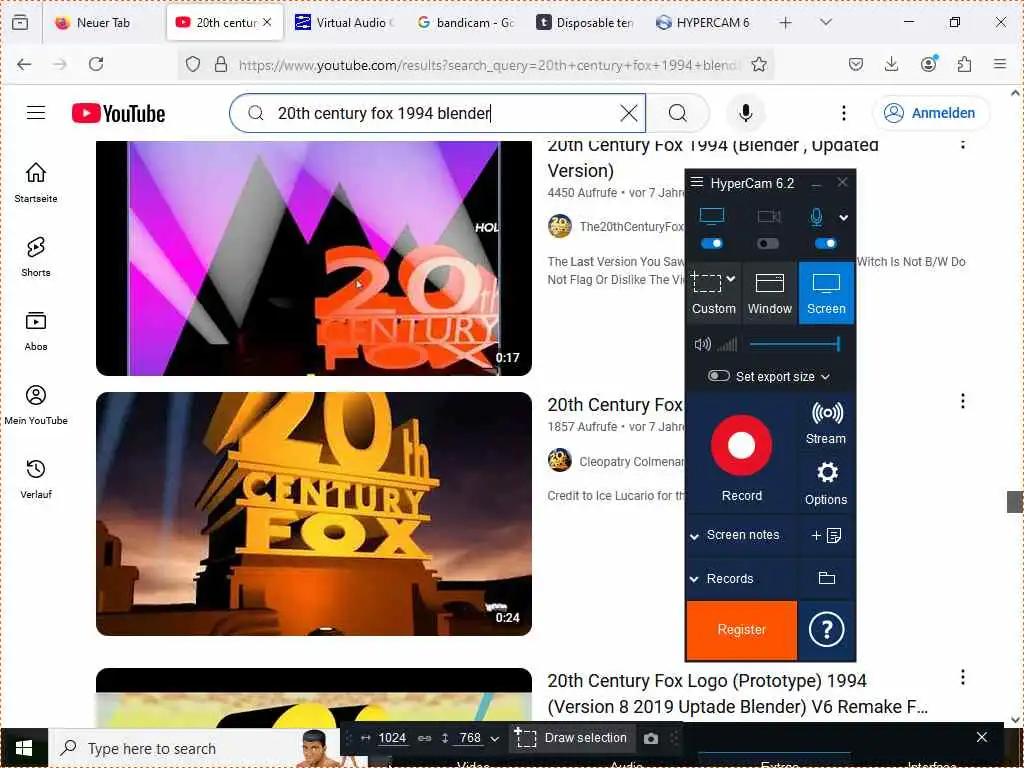Switch to bandicam Google tab
The width and height of the screenshot is (1024, 768).
point(466,22)
